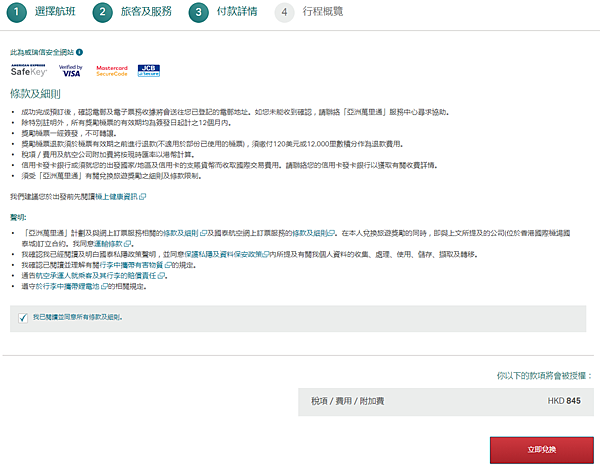Viewport: 600px width, 469px height.
Task: Click 此為威瑞信安全網站 text
Action: coord(42,52)
